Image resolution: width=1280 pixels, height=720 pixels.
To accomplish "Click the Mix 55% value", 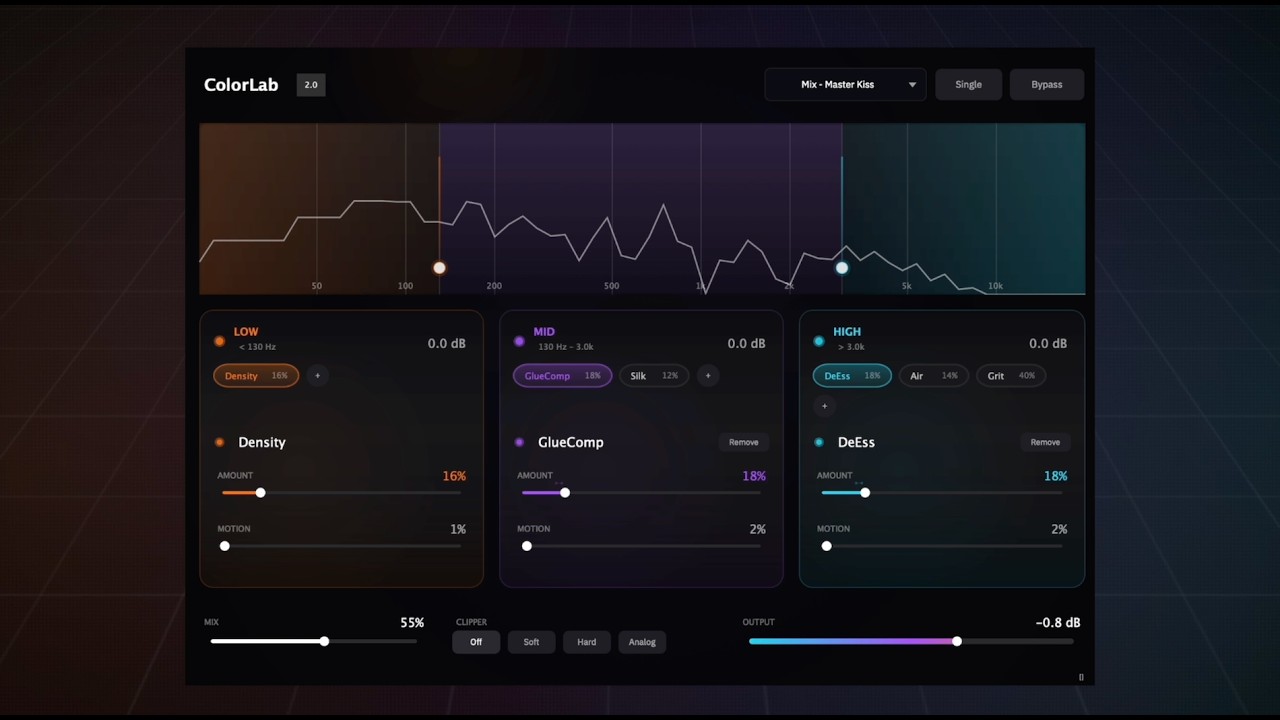I will (412, 622).
